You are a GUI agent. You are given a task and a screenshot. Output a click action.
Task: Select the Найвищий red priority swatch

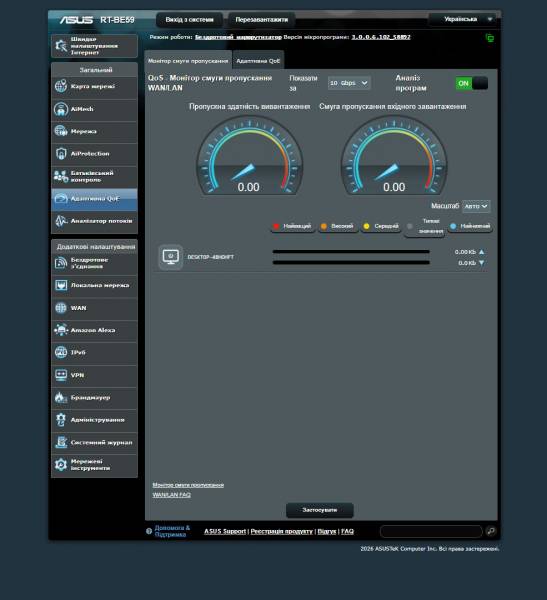pyautogui.click(x=276, y=226)
